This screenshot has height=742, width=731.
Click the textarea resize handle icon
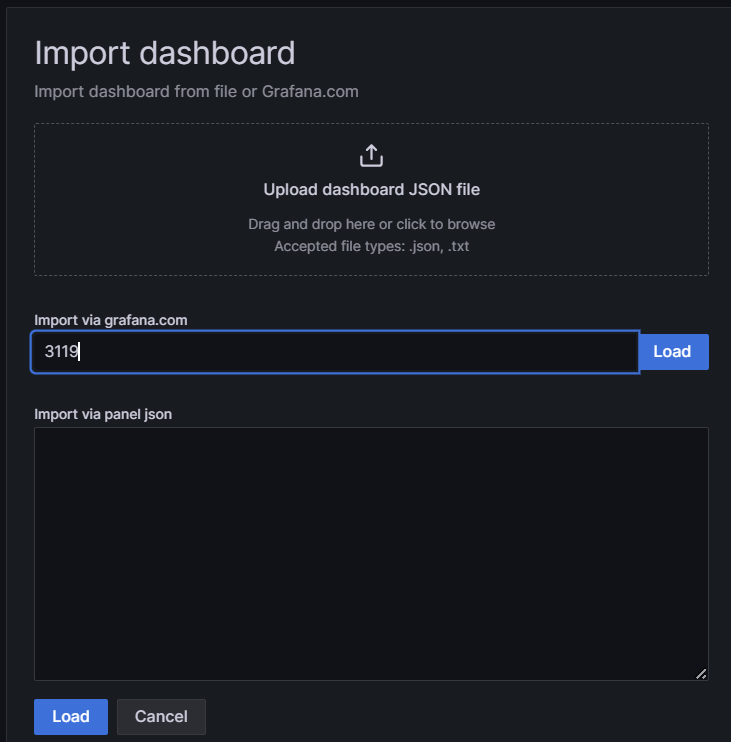[701, 674]
